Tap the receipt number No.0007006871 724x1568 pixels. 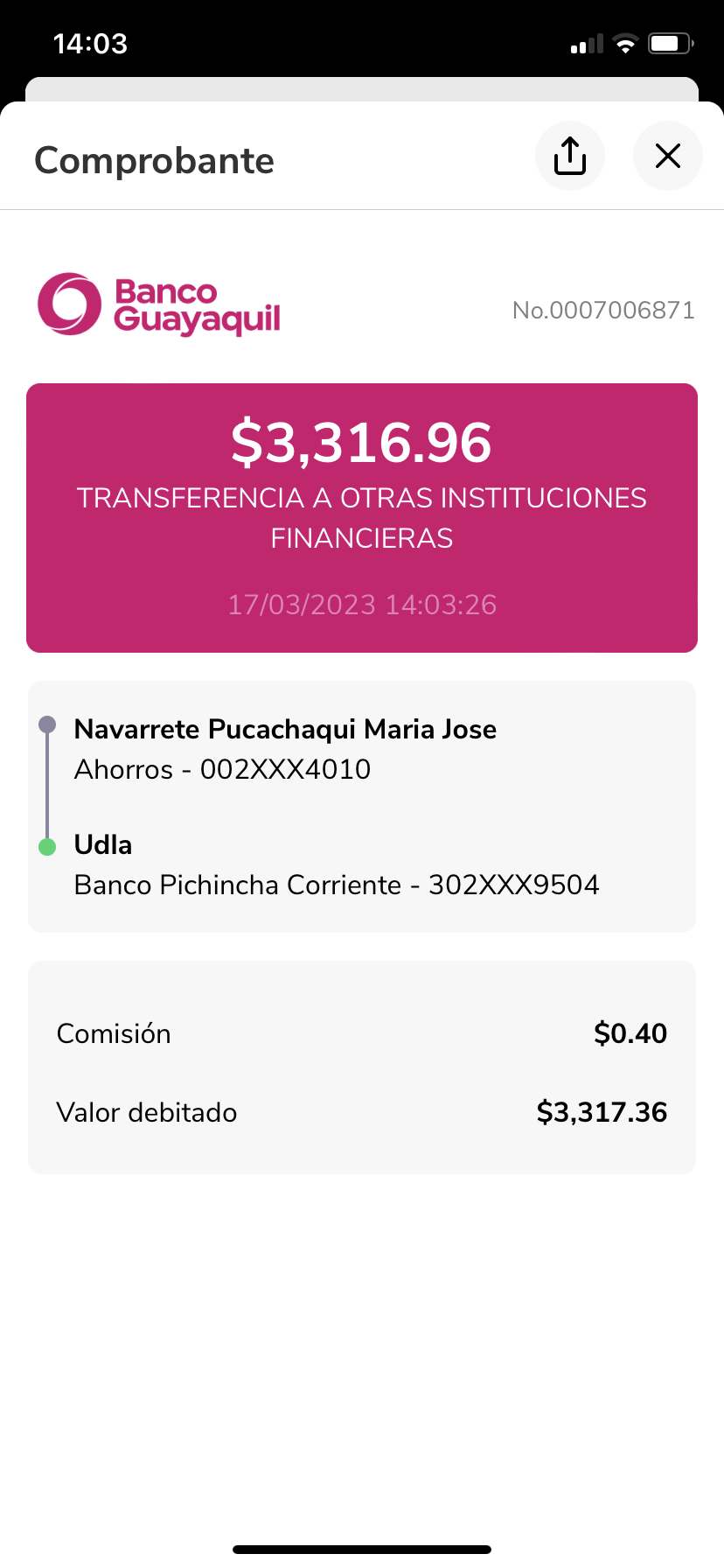pyautogui.click(x=603, y=311)
